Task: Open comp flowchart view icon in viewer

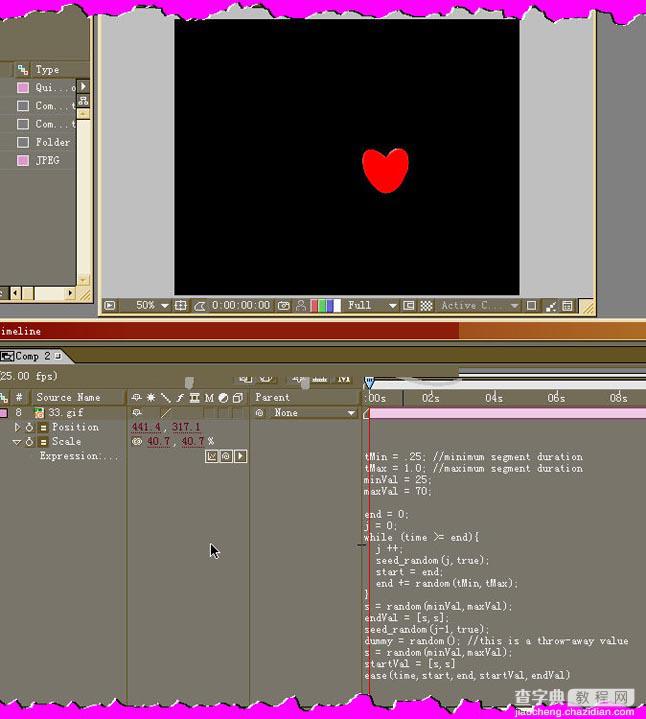Action: (551, 306)
